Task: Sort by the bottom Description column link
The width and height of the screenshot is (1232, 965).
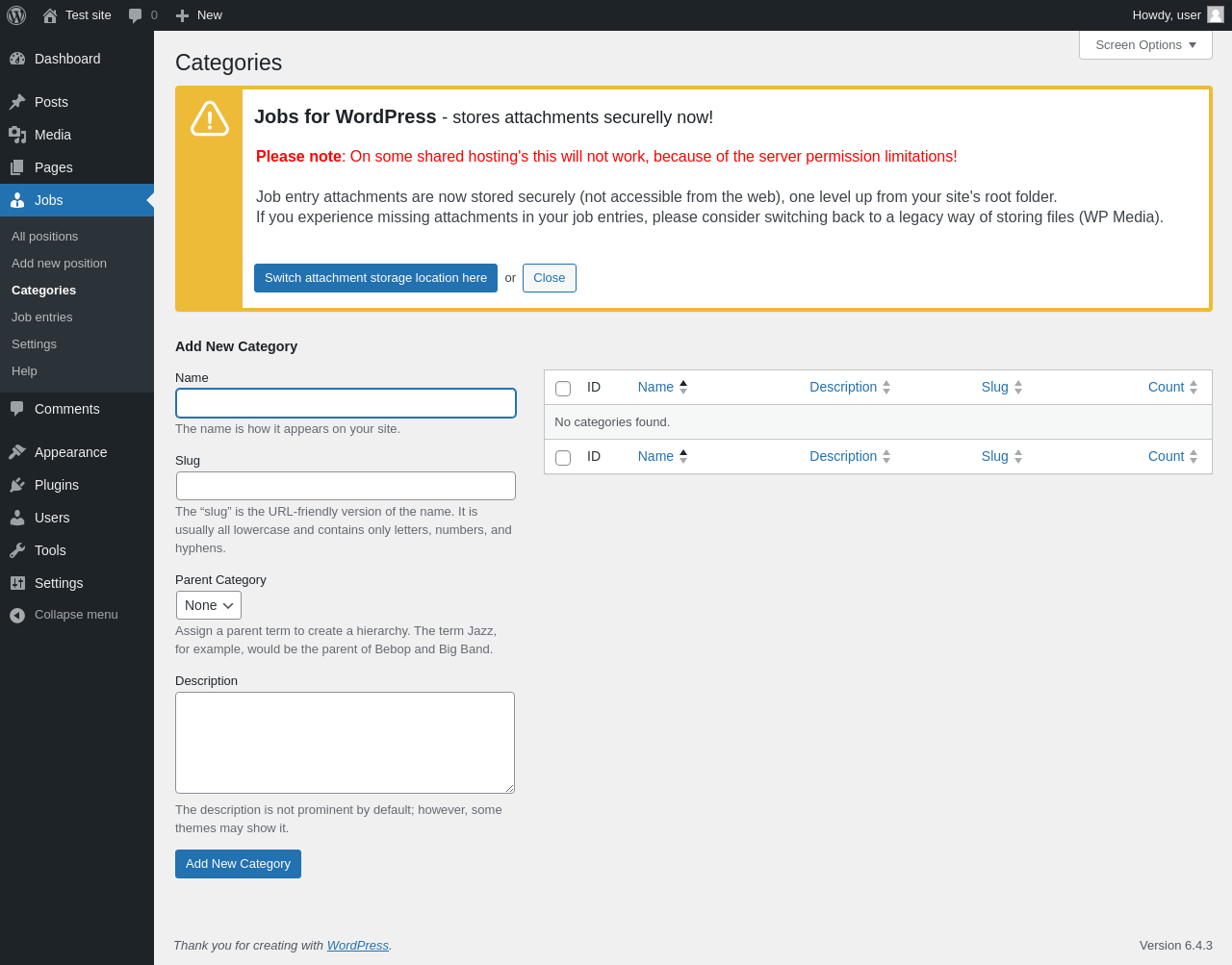Action: click(x=843, y=456)
